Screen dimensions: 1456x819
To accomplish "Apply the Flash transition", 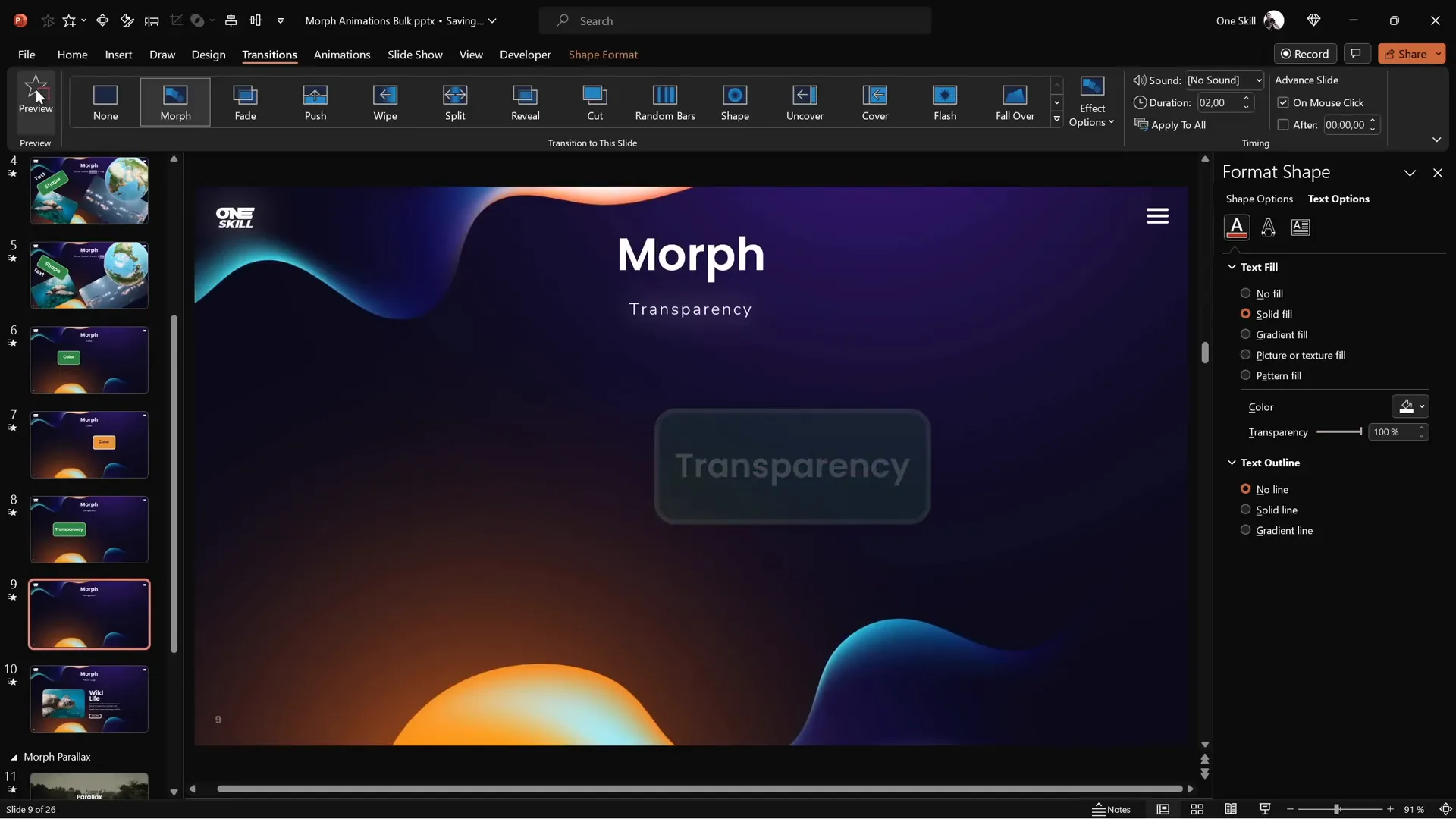I will point(945,102).
